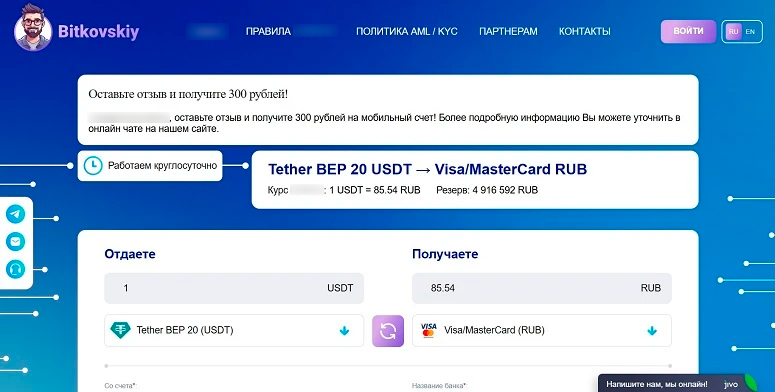Swap exchange direction with the purple arrows button
The height and width of the screenshot is (392, 775).
click(x=388, y=331)
